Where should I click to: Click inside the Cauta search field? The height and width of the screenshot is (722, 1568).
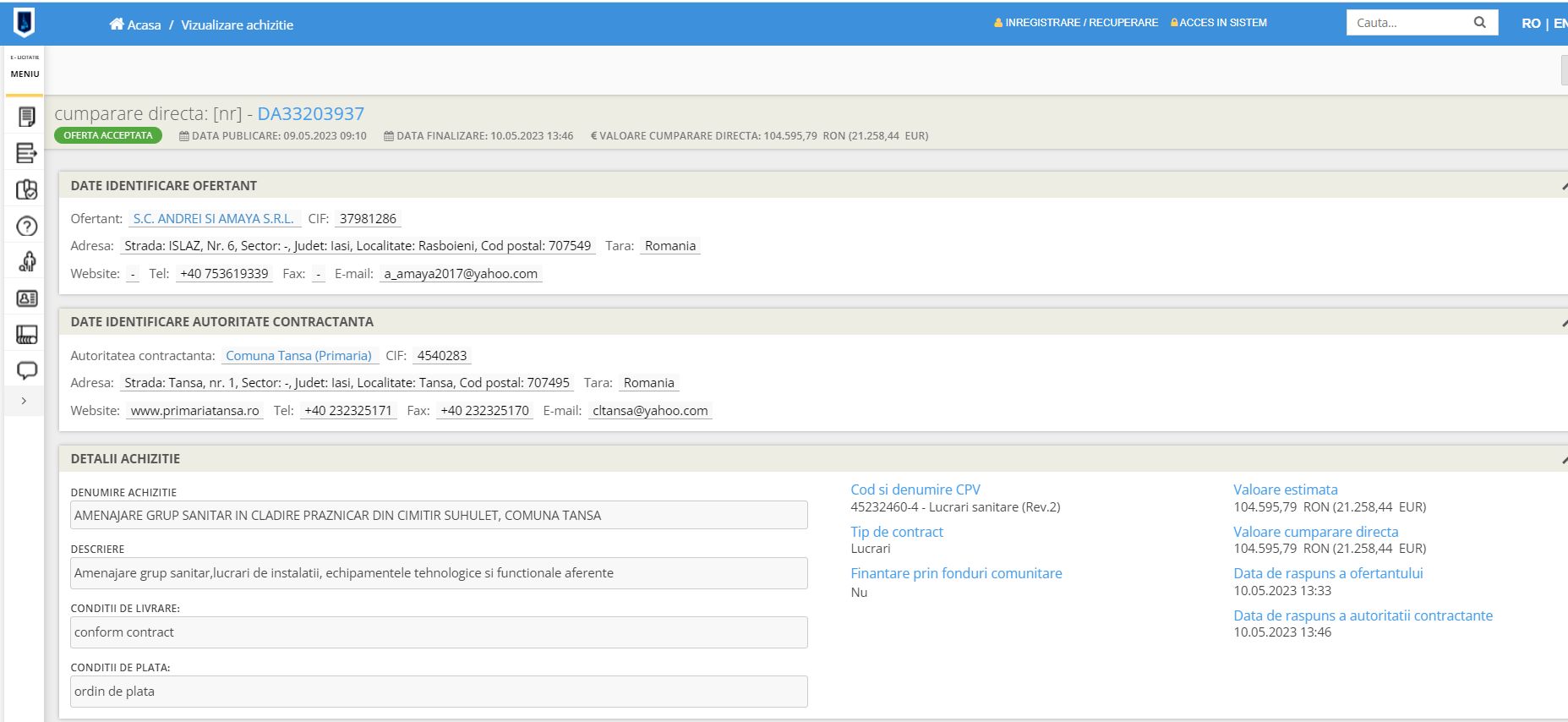[x=1407, y=23]
